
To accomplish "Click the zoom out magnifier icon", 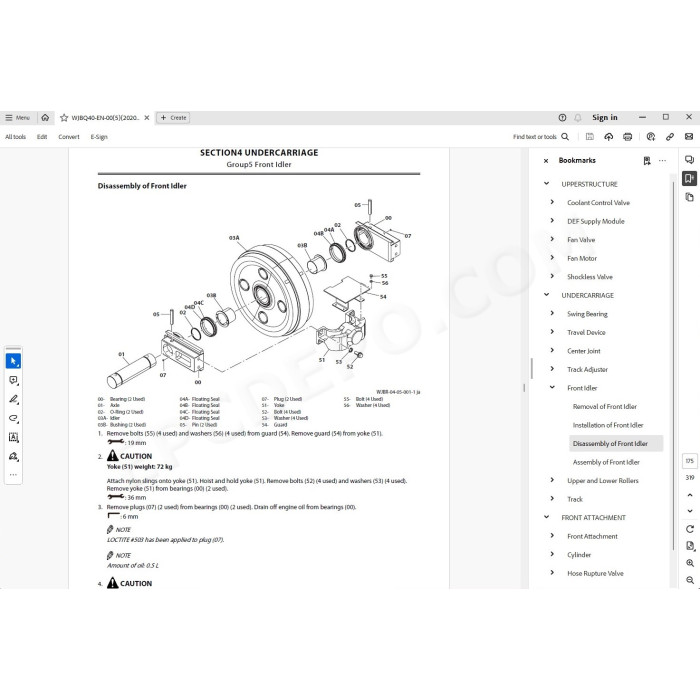I will (x=690, y=580).
